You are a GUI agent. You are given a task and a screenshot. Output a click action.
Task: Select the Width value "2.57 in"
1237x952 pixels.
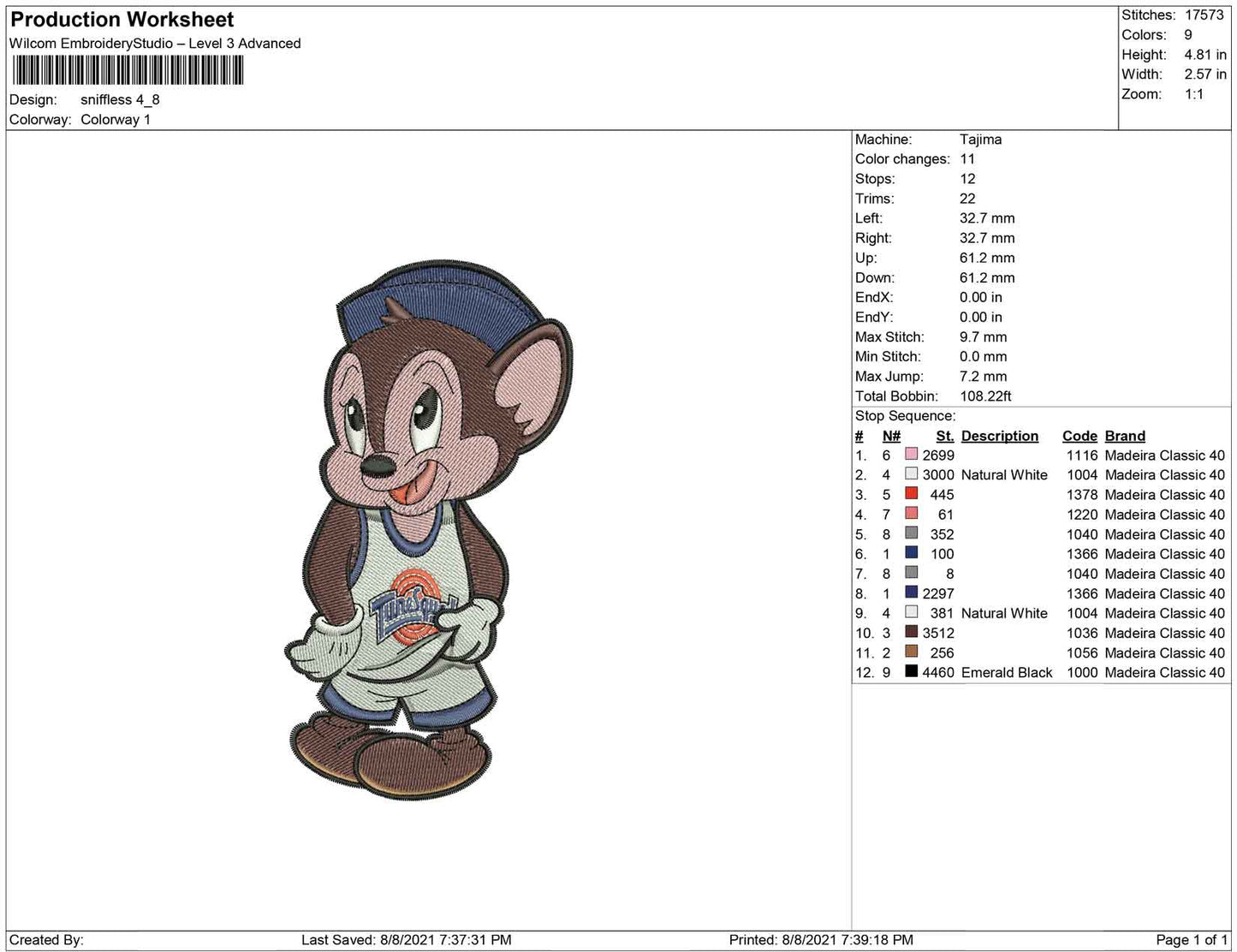(1205, 74)
